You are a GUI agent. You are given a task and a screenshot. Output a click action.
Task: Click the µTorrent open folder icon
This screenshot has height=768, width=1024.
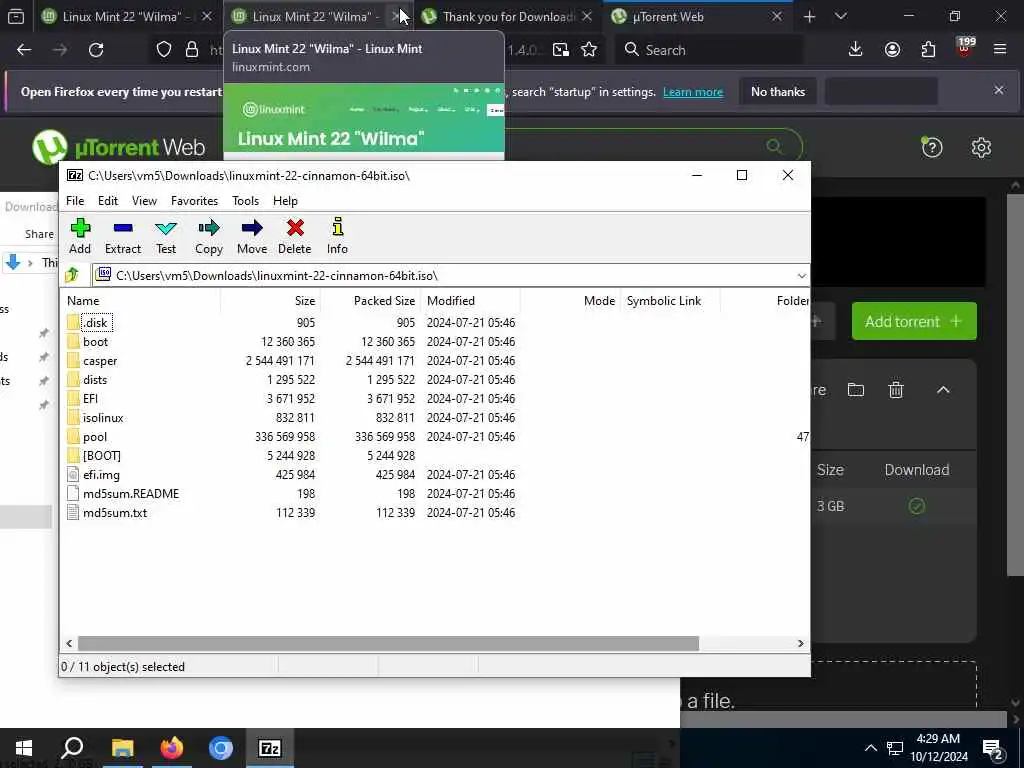[856, 390]
